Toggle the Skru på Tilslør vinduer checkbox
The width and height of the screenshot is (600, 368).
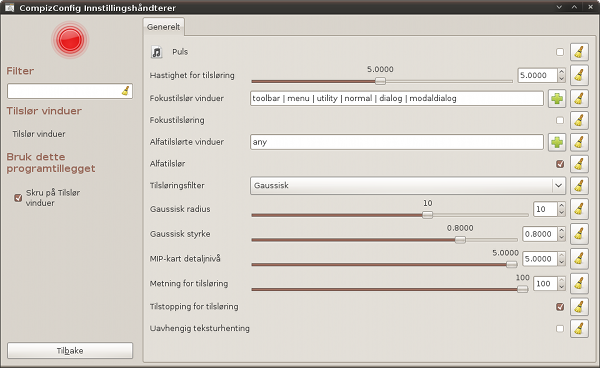point(18,198)
